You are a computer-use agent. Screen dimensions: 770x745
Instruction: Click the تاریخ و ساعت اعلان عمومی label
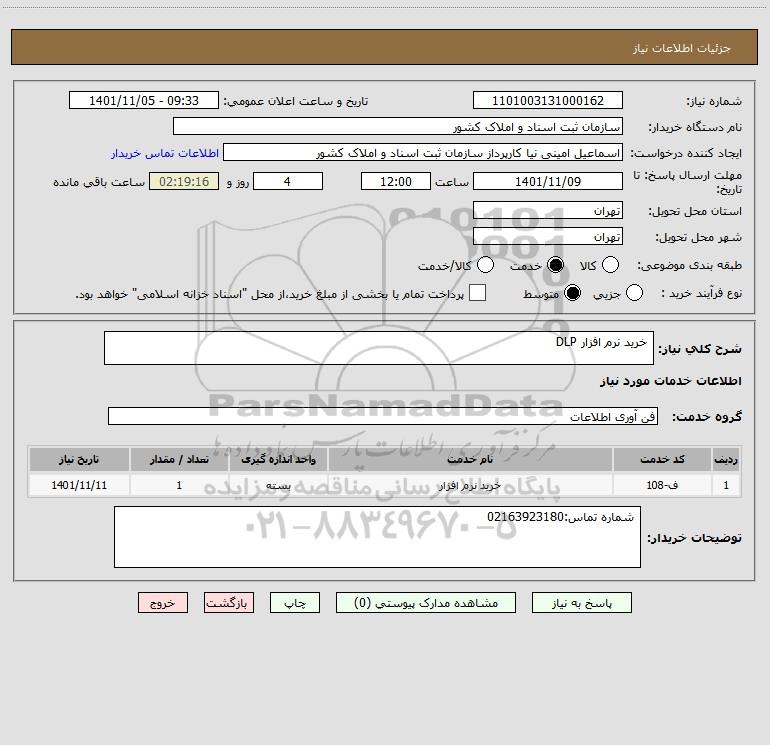pos(296,101)
